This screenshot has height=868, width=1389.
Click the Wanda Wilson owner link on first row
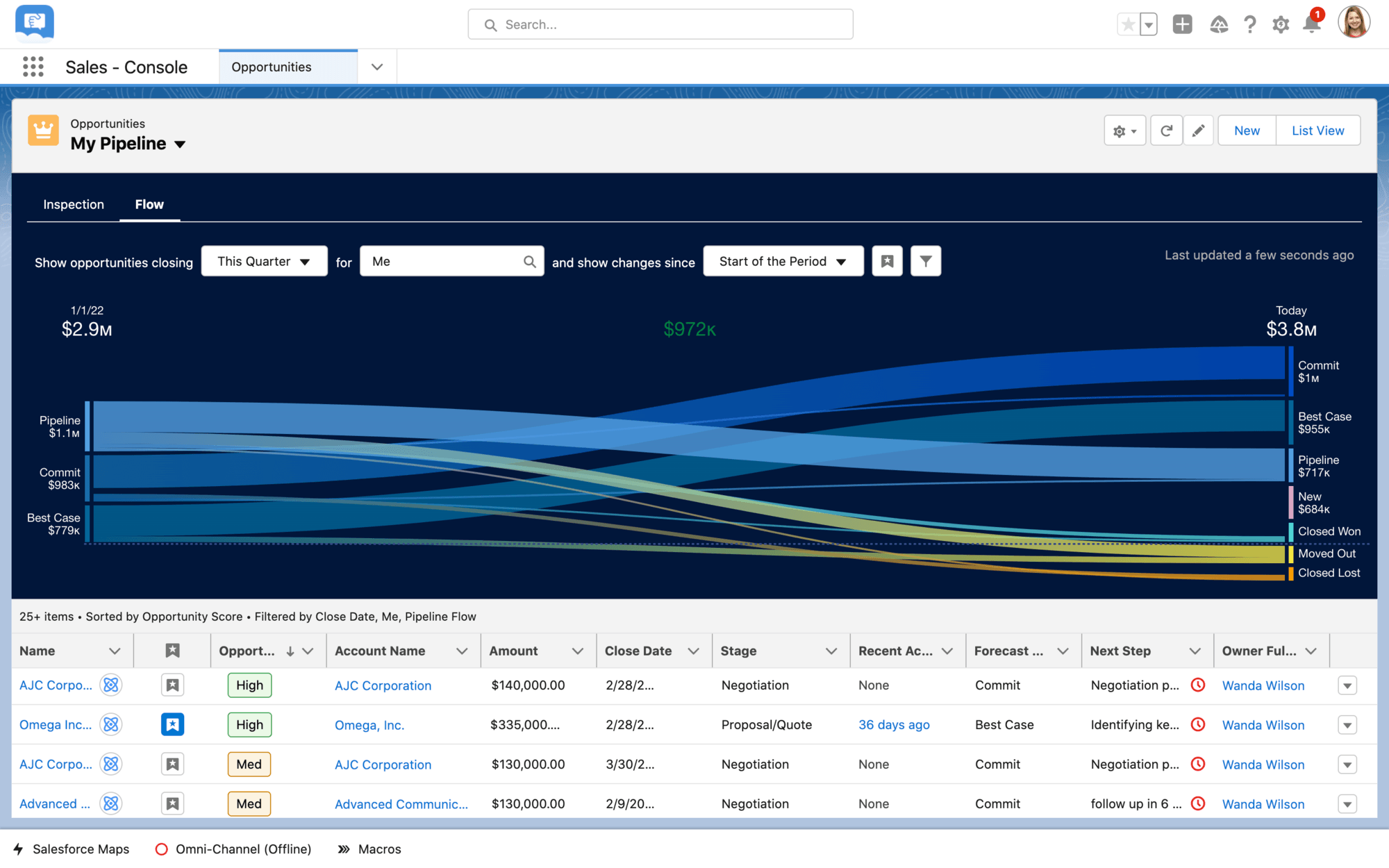[1263, 685]
